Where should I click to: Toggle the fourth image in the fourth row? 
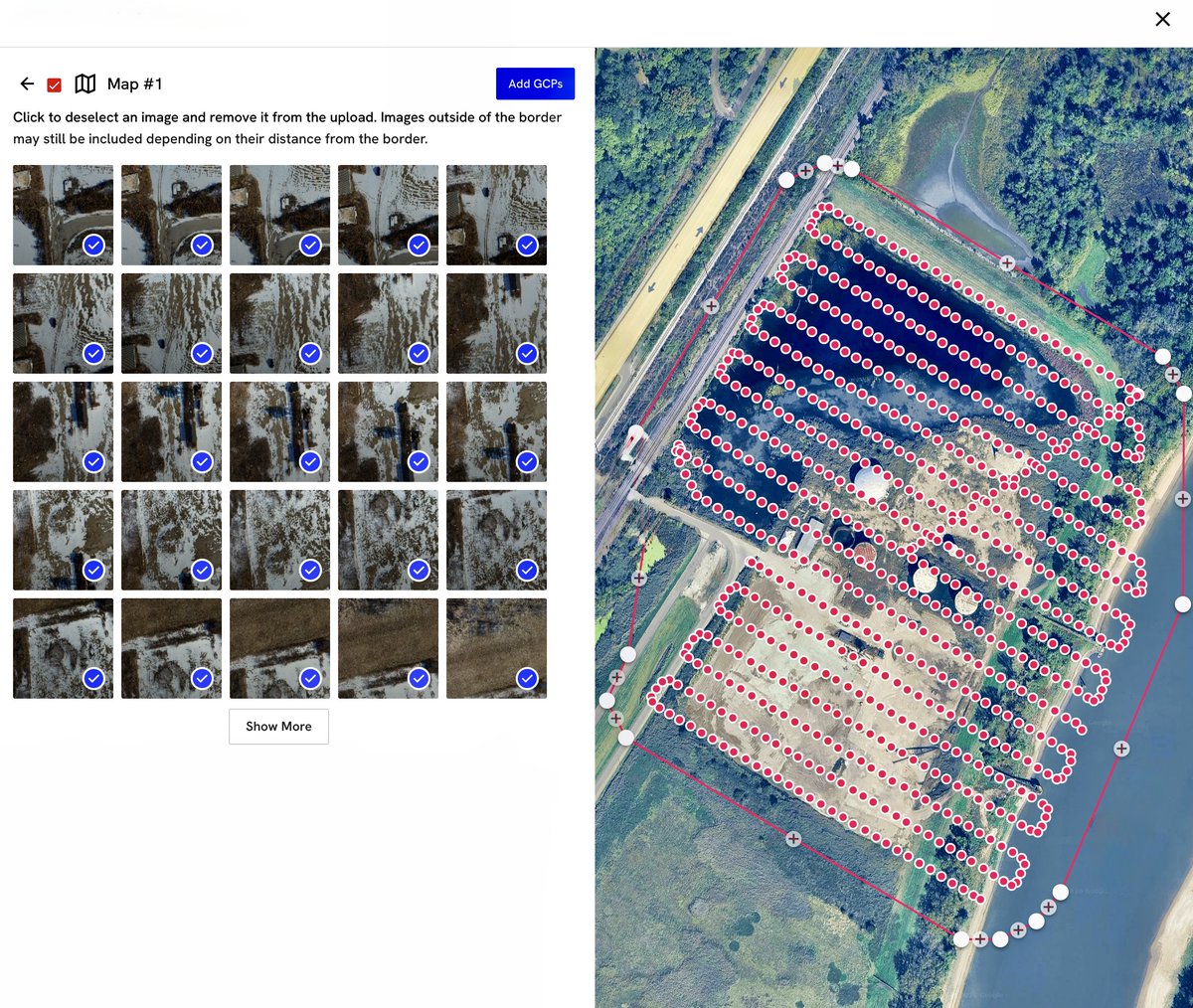coord(388,540)
